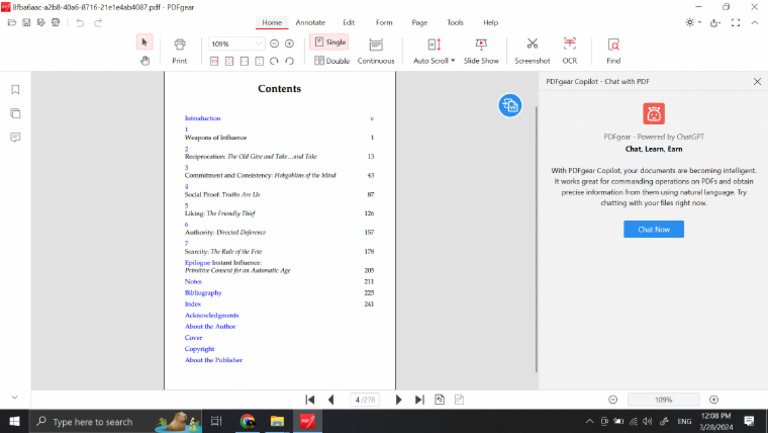
Task: Open the Print dialog
Action: [x=180, y=51]
